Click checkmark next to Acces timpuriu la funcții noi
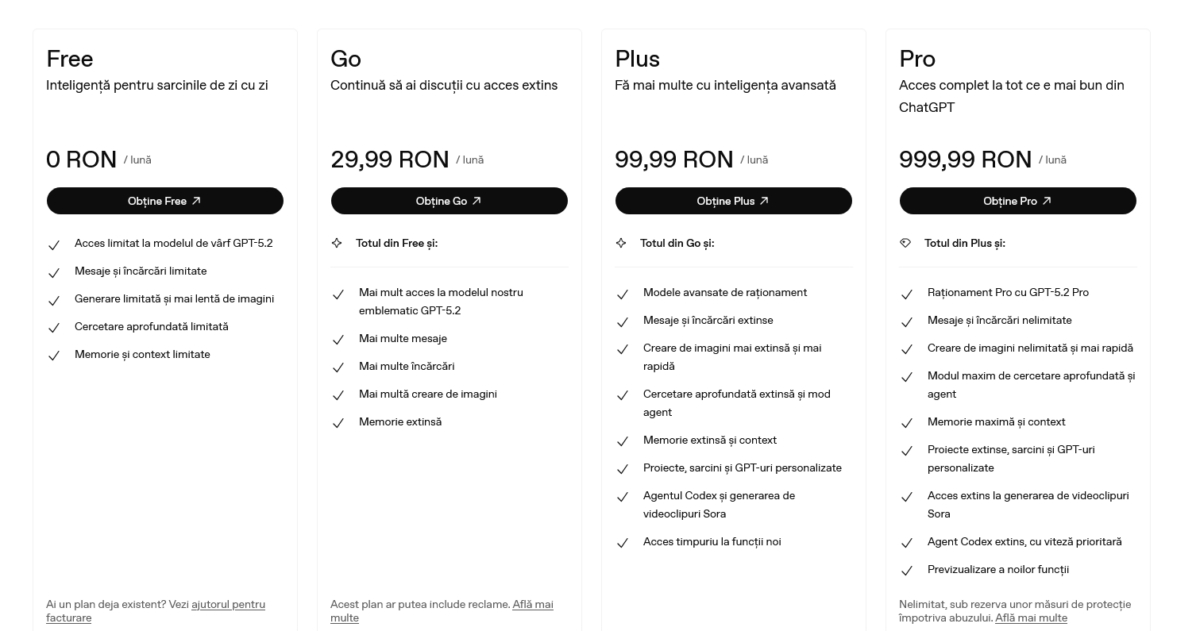 tap(622, 543)
